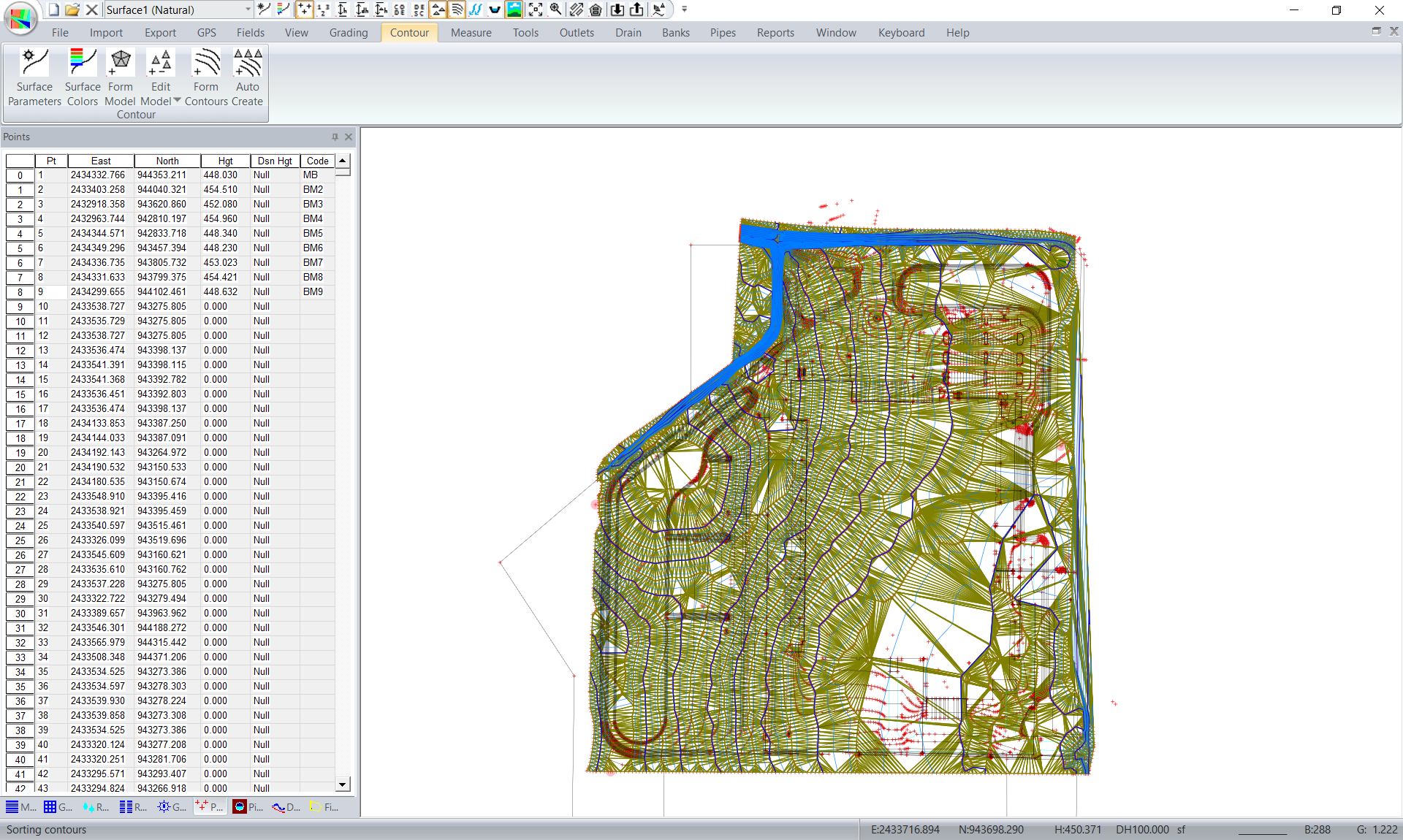Screen dimensions: 1403x840
Task: Open the Grading menu tab
Action: [x=348, y=33]
